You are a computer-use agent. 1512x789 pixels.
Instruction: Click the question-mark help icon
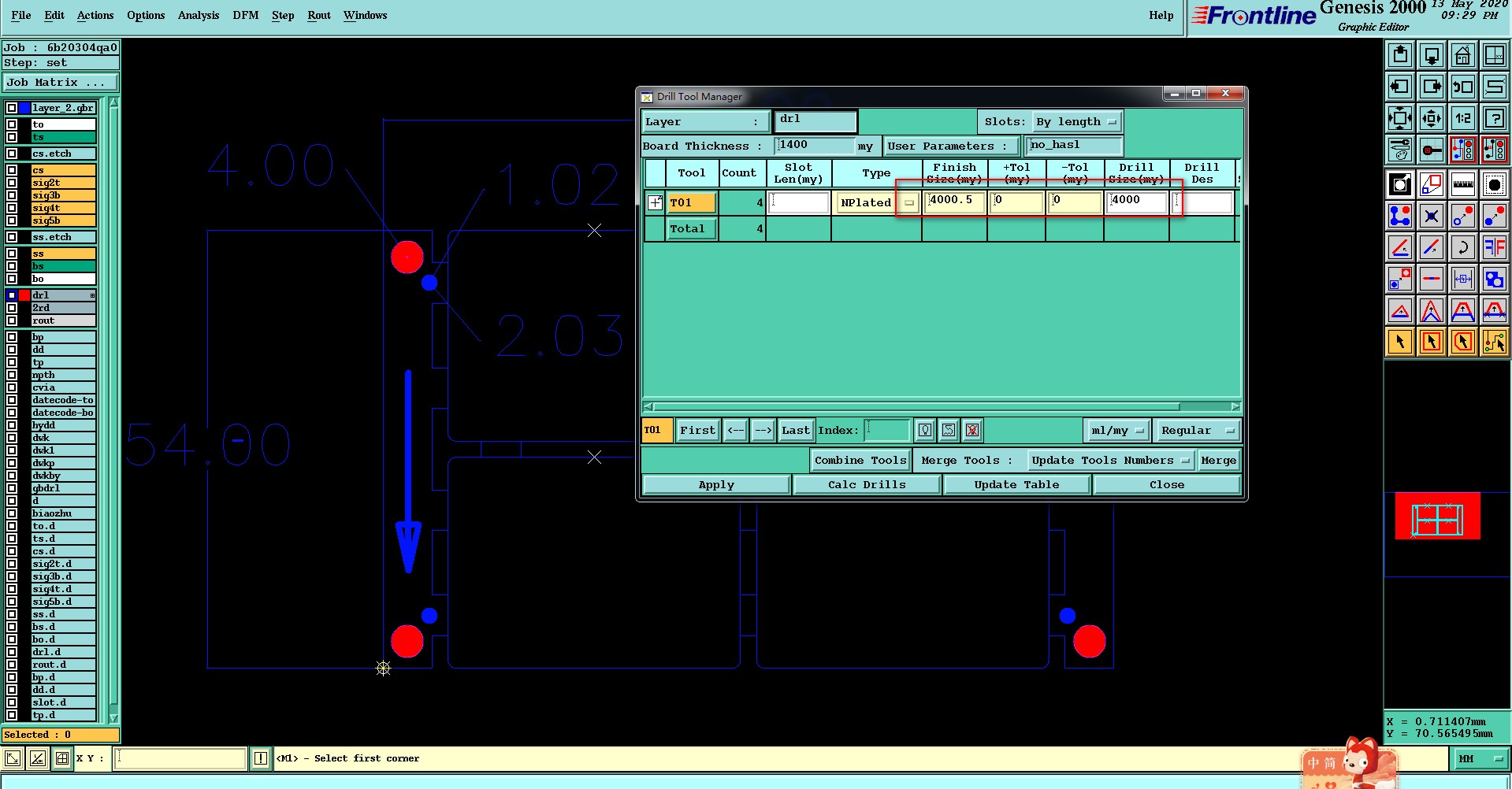(1495, 118)
